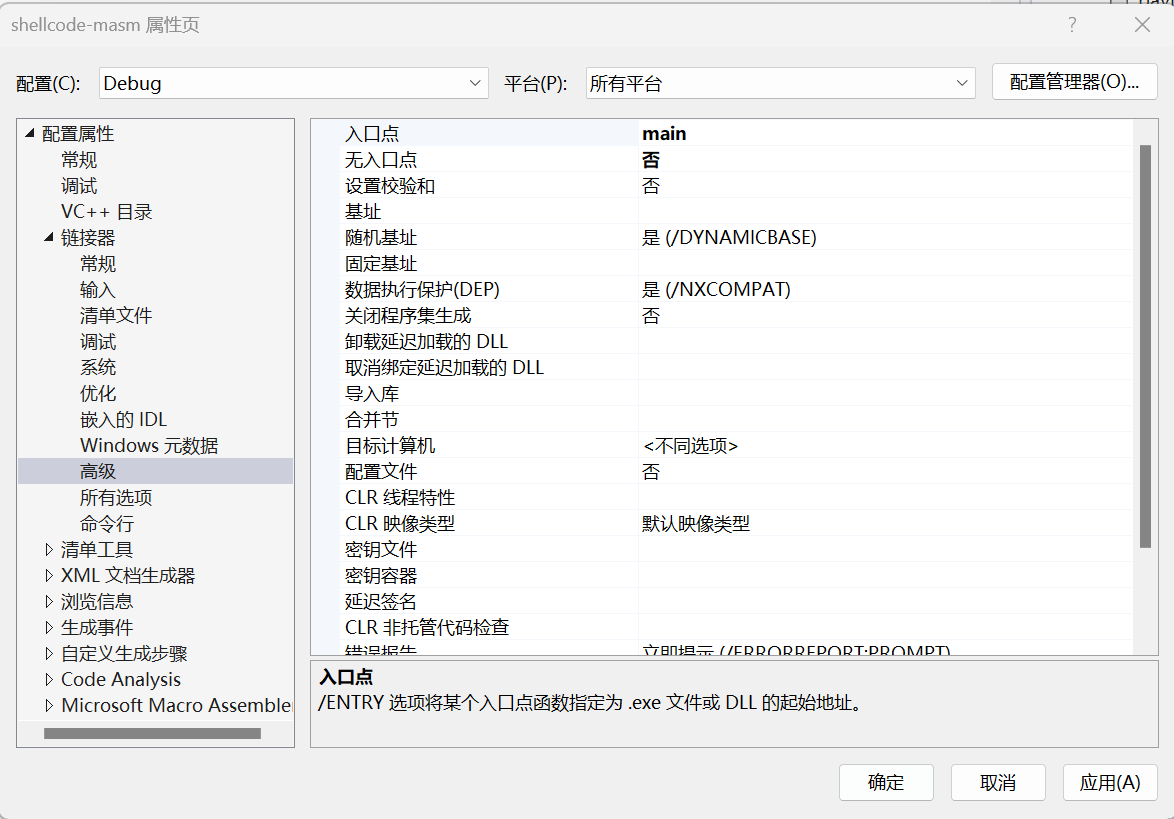
Task: Click the 应用(A) button
Action: tap(1110, 783)
